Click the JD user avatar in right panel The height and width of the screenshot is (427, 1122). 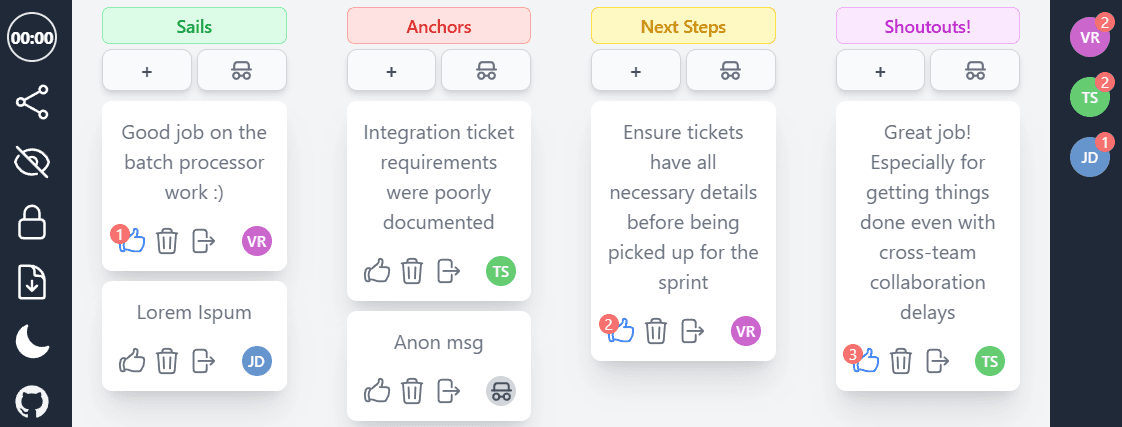point(1090,157)
